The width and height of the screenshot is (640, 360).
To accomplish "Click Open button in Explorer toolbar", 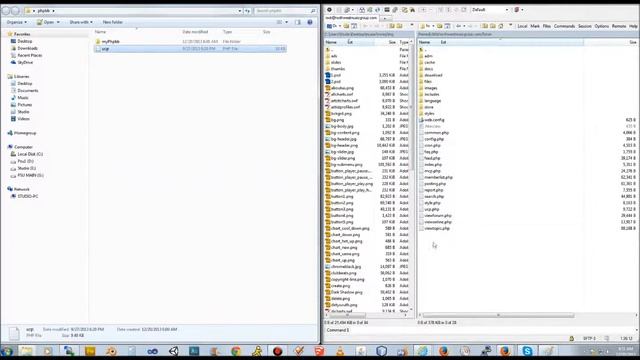I will pyautogui.click(x=48, y=22).
